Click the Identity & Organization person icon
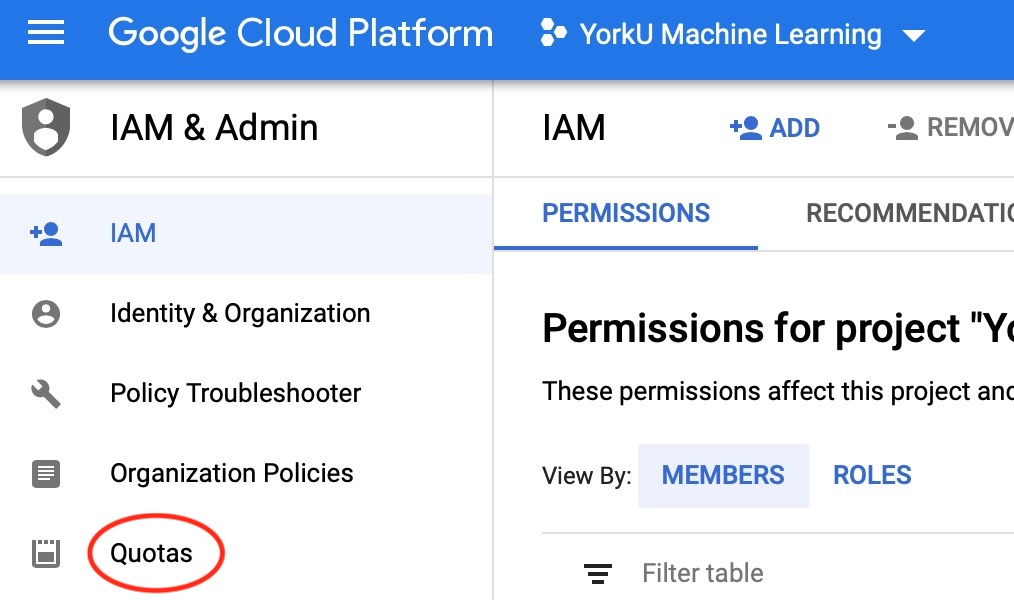Image resolution: width=1014 pixels, height=600 pixels. [46, 314]
